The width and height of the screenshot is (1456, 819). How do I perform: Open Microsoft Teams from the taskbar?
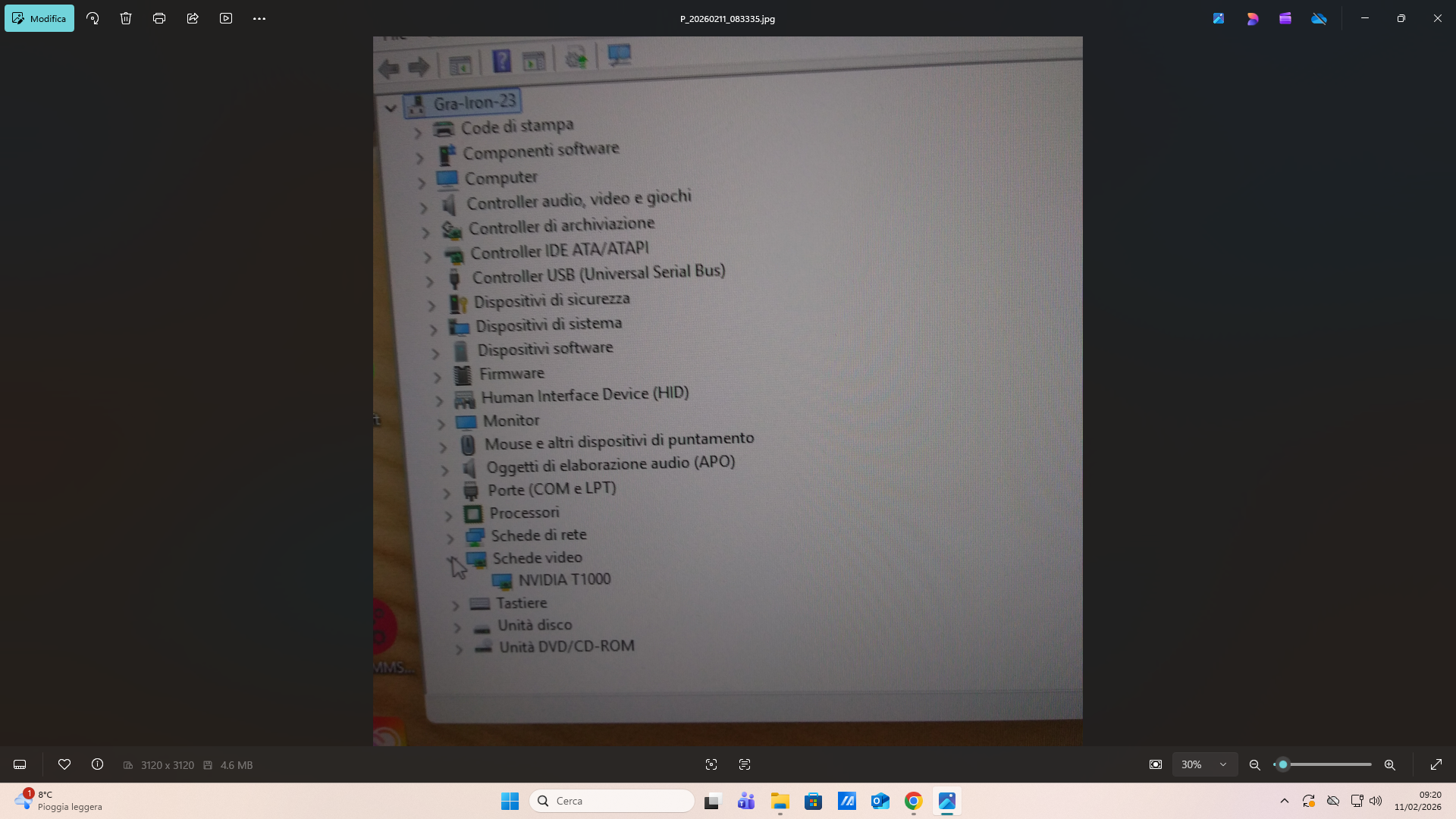pos(746,801)
